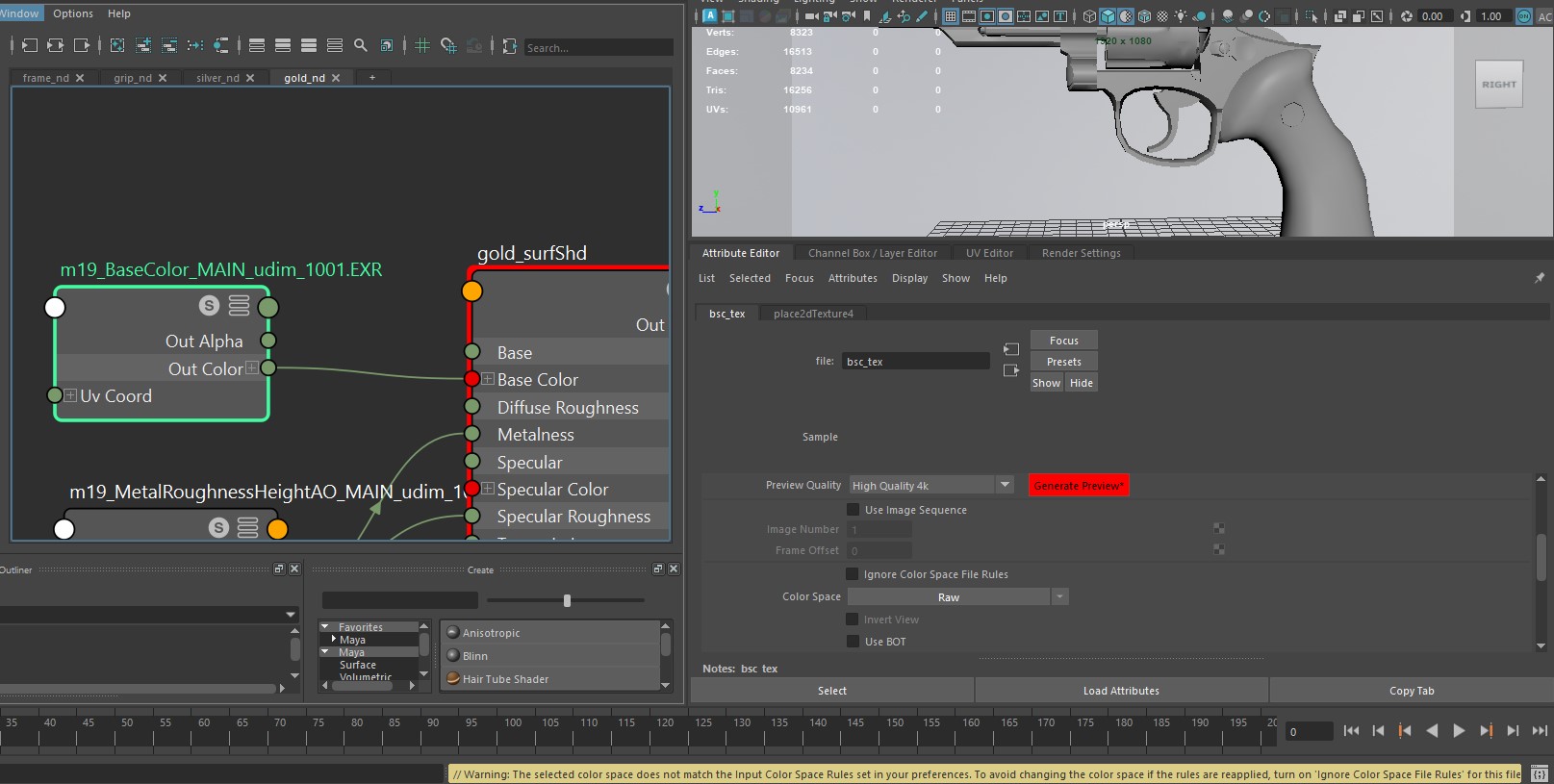Enable the Use Image Sequence checkbox
Image resolution: width=1554 pixels, height=784 pixels.
coord(853,510)
